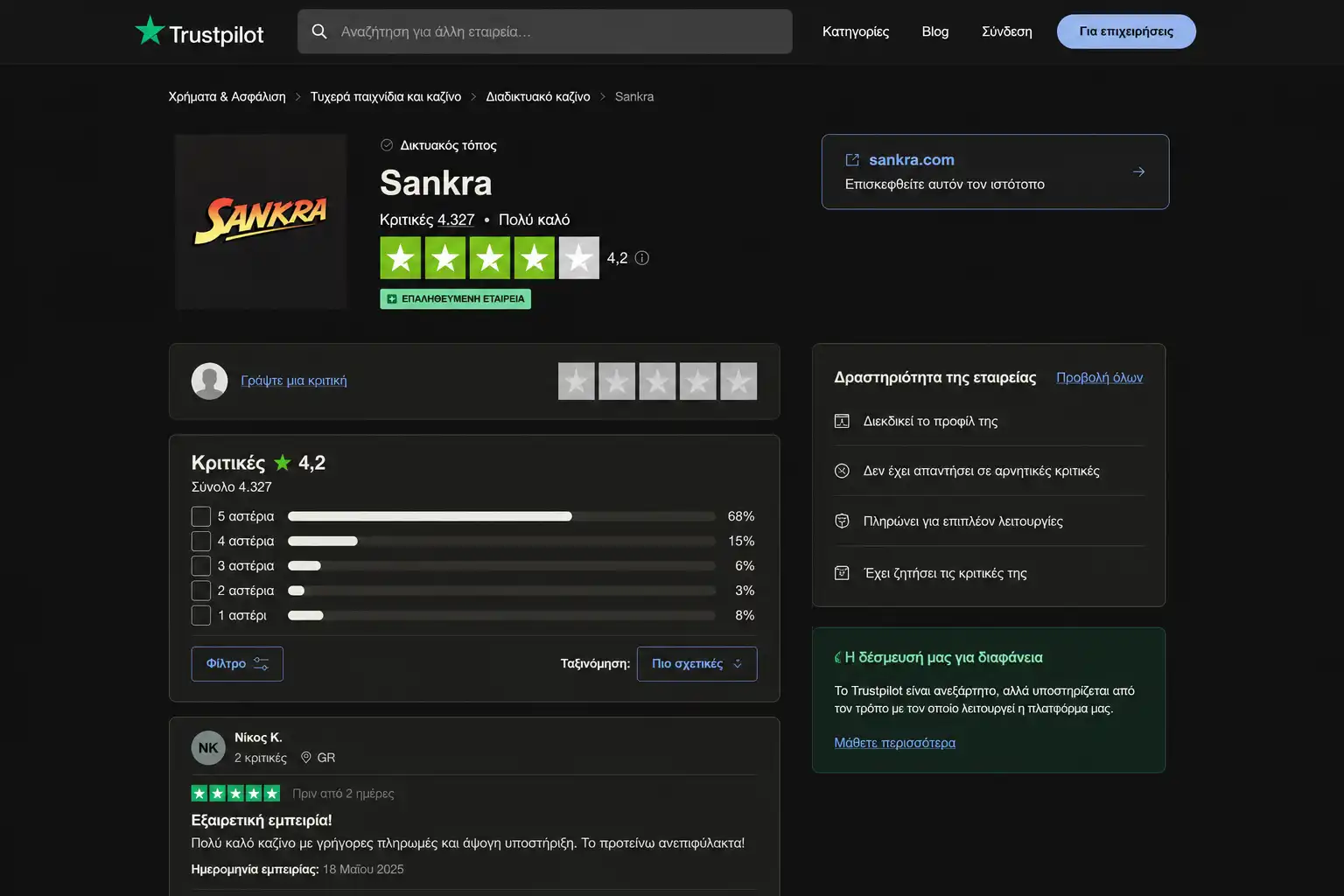The width and height of the screenshot is (1344, 896).
Task: Click the large company rating stars
Action: coord(490,258)
